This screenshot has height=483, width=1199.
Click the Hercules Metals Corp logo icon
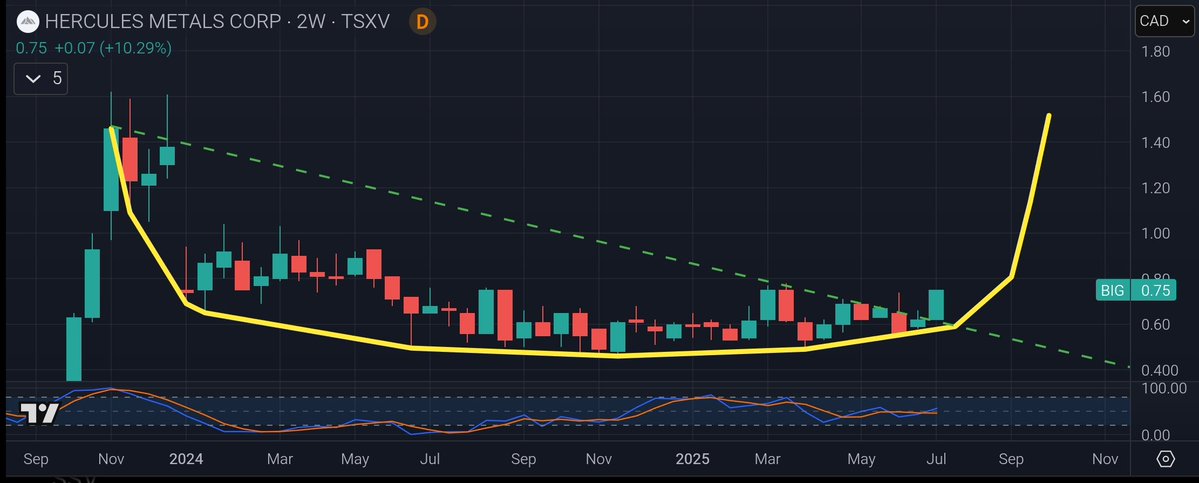[x=28, y=21]
